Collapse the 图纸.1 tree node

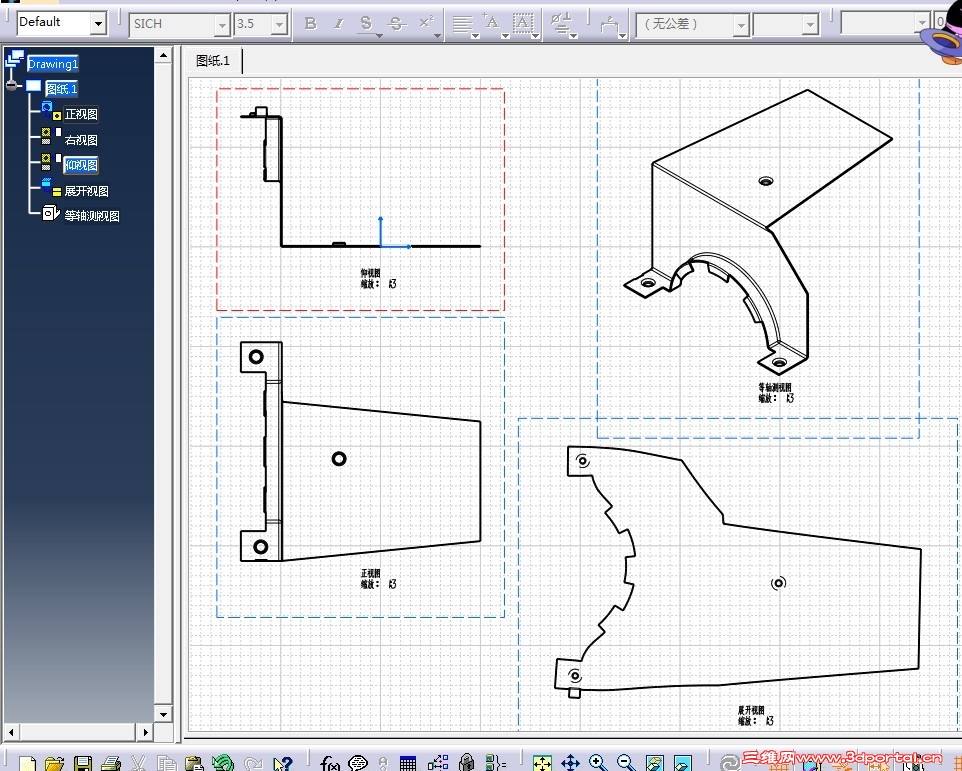[x=12, y=86]
